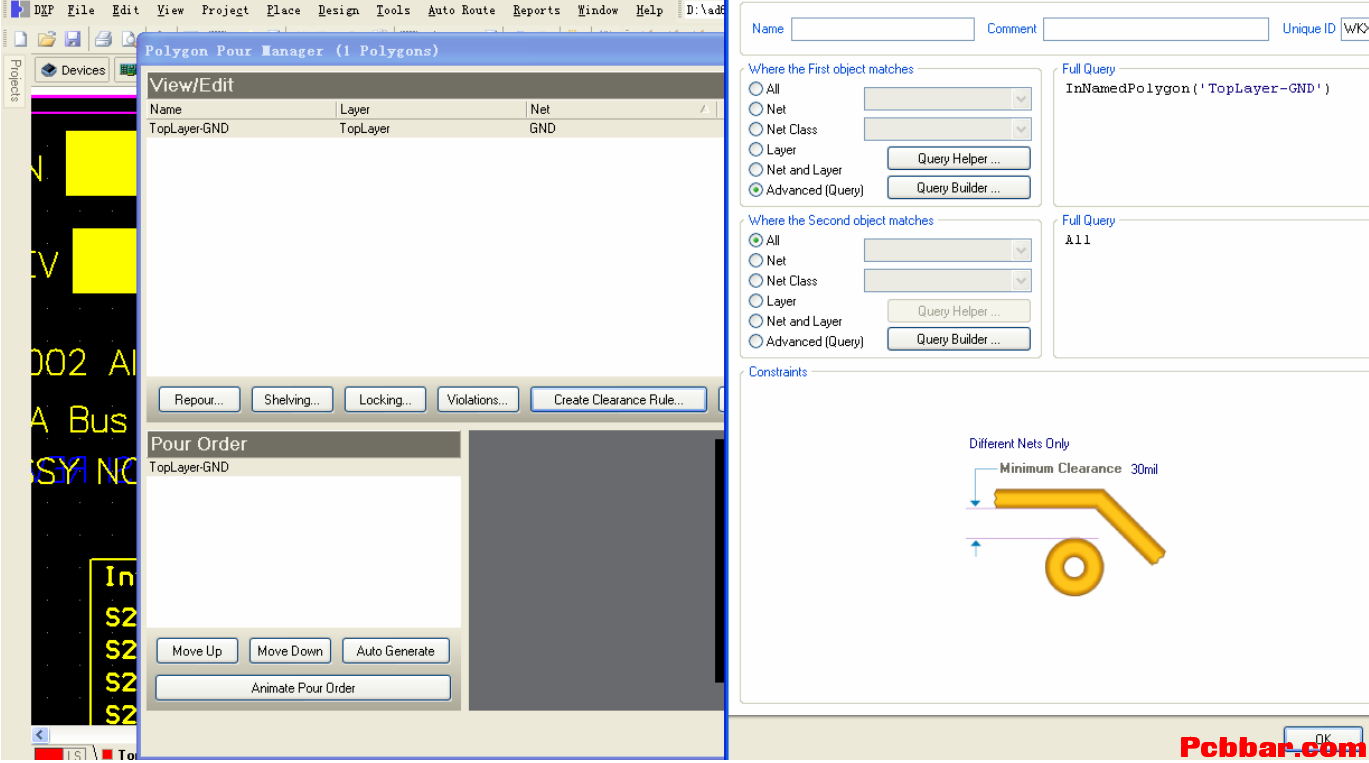
Task: Open the DXP menu
Action: (x=44, y=10)
